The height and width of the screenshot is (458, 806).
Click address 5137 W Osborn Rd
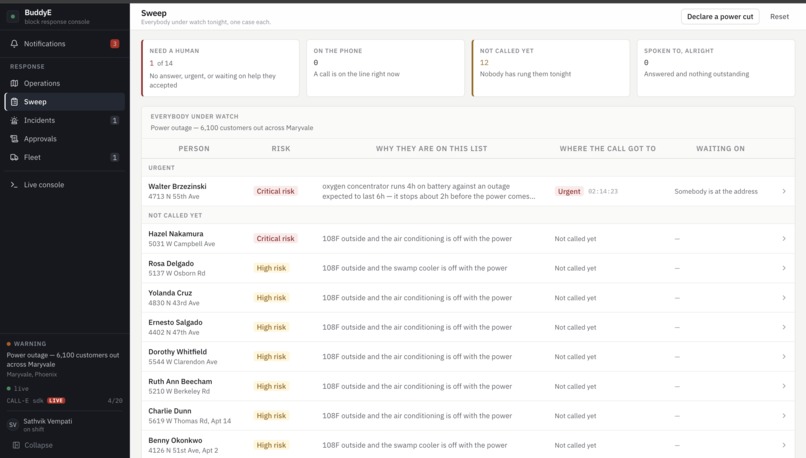point(177,273)
